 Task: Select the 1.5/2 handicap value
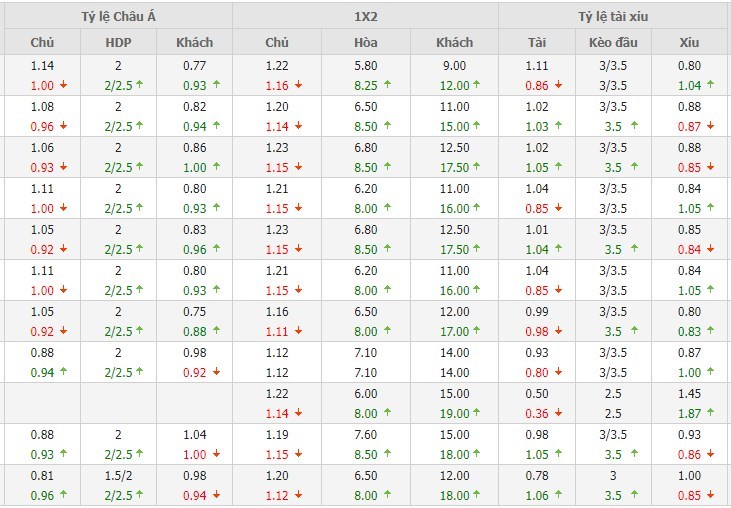tap(118, 477)
